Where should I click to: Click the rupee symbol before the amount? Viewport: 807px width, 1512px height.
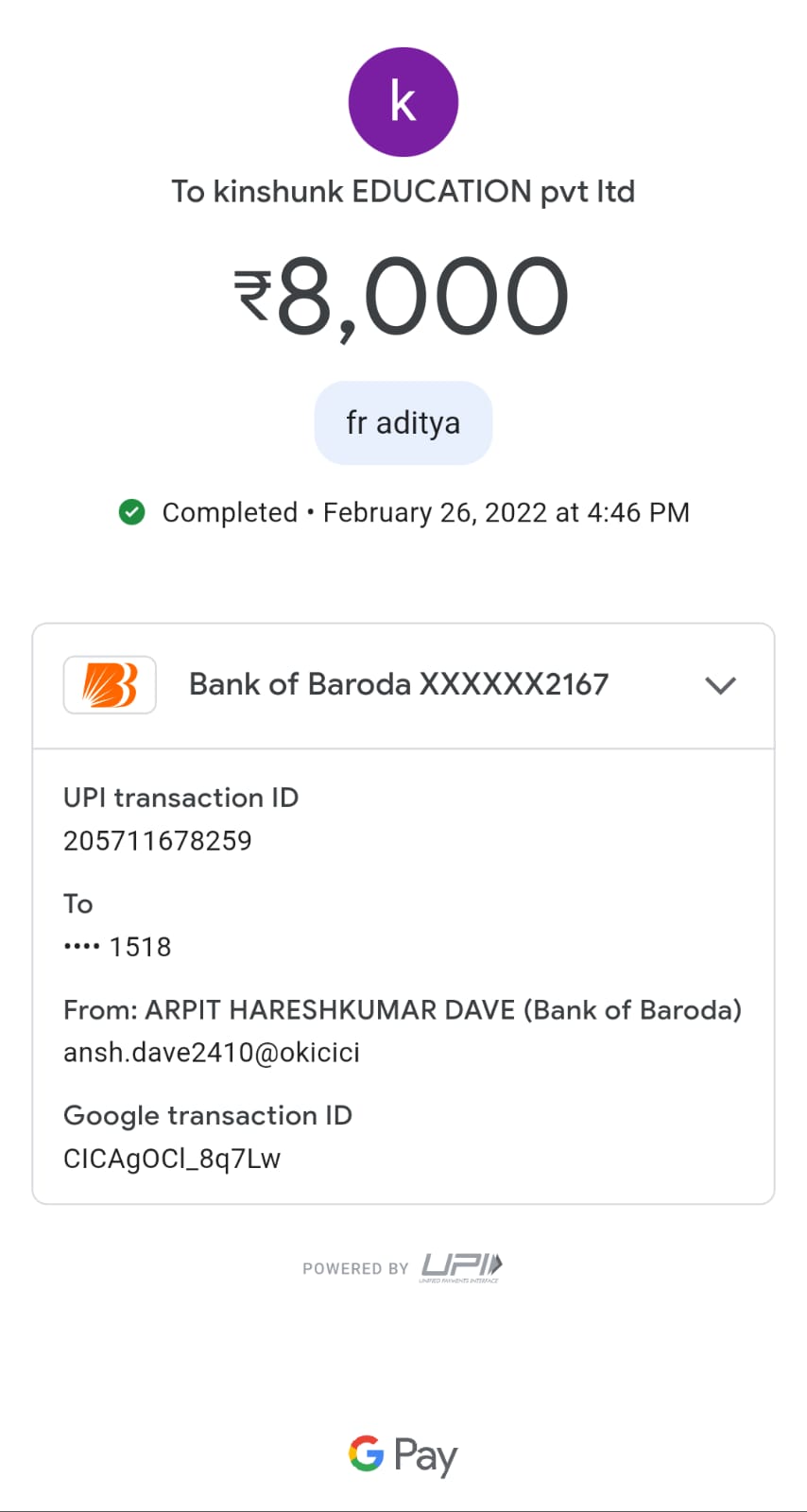(253, 295)
